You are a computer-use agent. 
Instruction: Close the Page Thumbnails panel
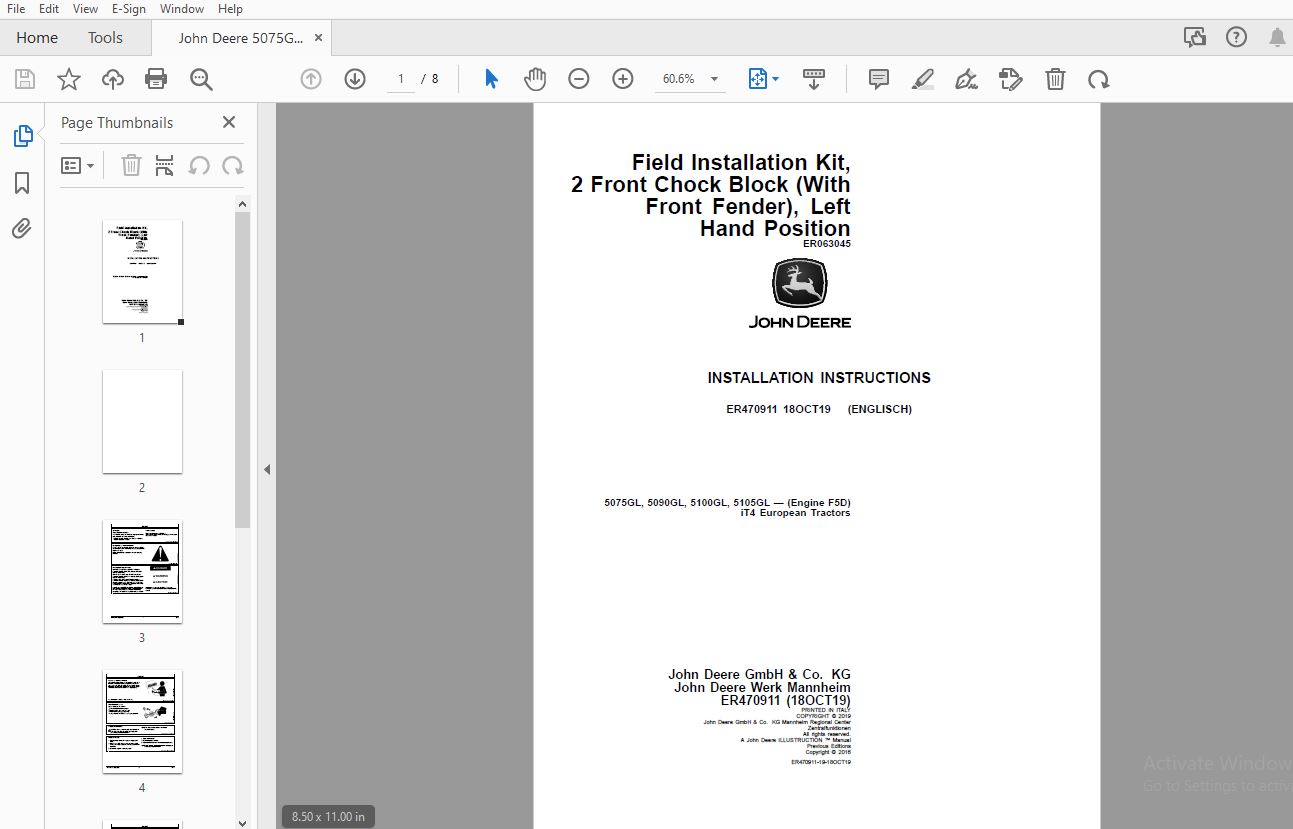(229, 122)
